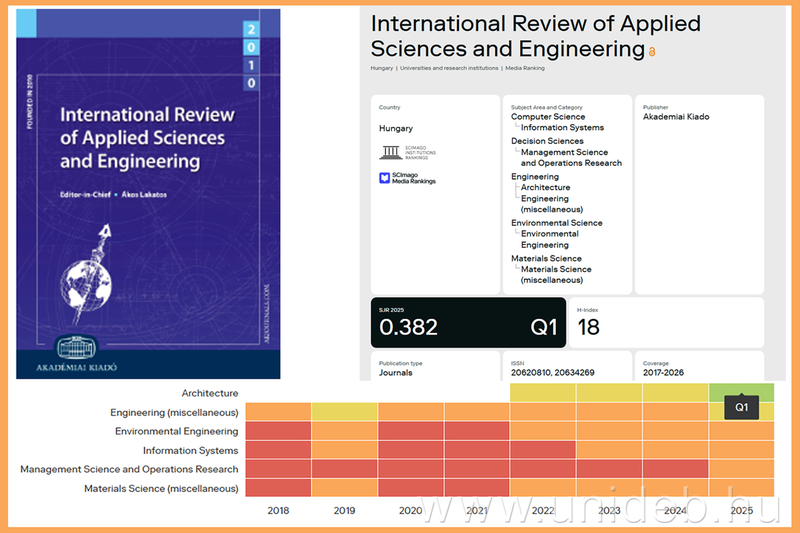Click the Q1 tooltip badge in chart

pos(742,408)
